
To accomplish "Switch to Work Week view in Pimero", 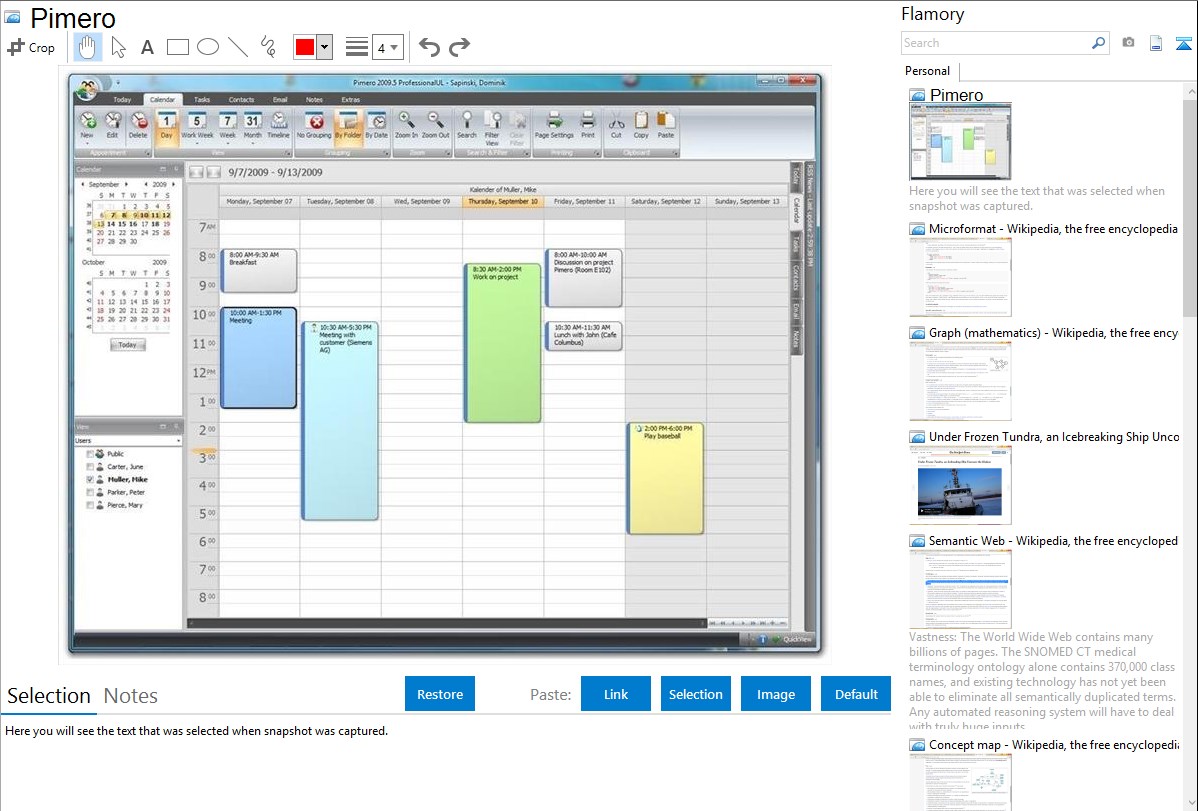I will (196, 126).
